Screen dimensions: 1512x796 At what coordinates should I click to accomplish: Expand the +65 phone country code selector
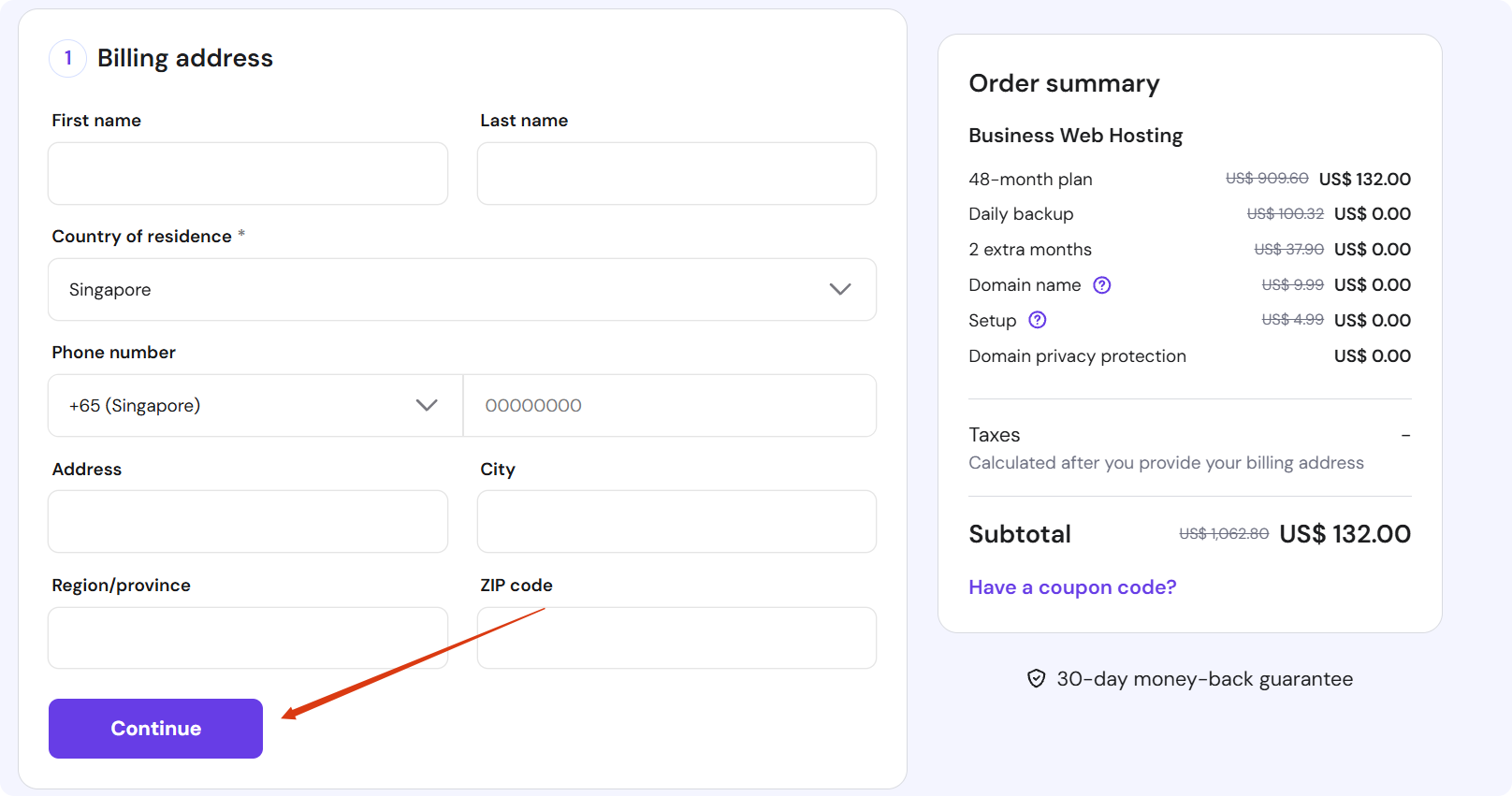click(x=254, y=406)
